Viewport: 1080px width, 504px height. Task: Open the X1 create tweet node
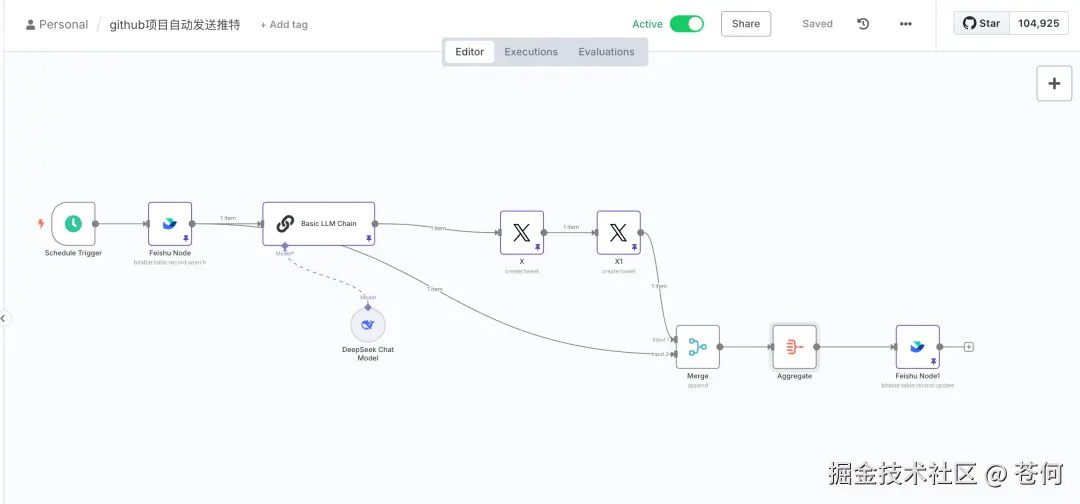pos(619,233)
